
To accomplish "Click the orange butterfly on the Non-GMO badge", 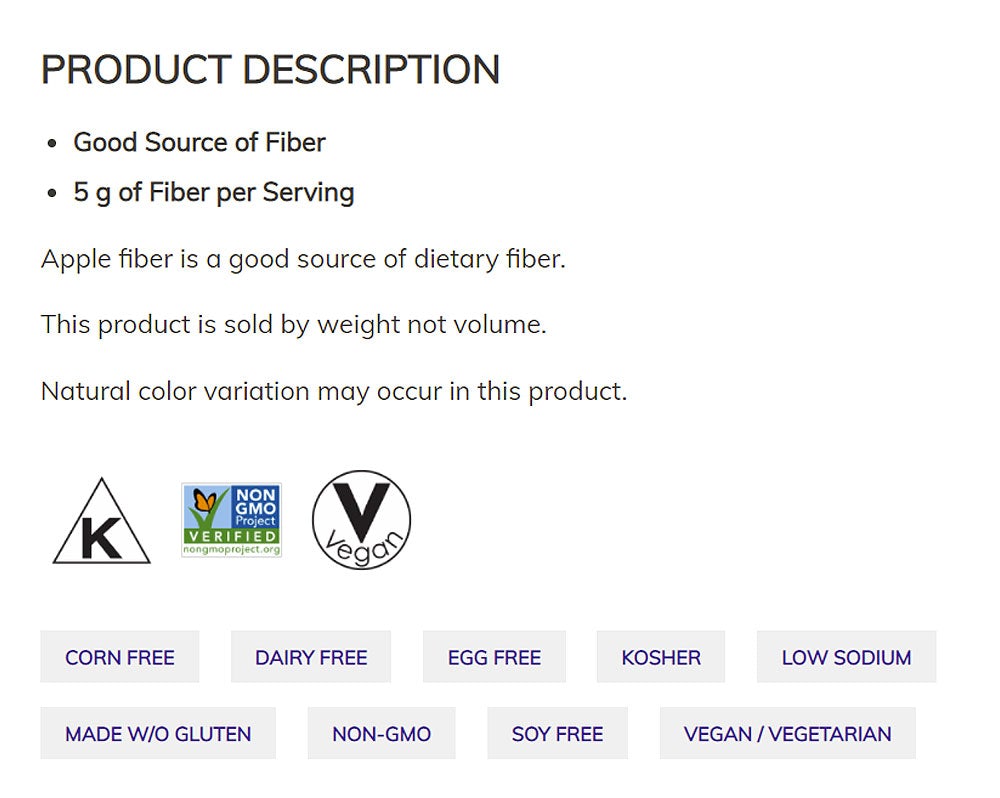I will point(204,503).
